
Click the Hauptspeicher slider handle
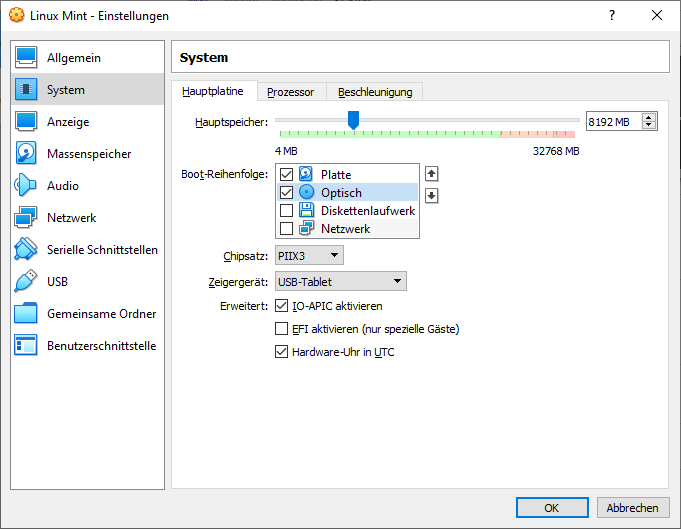pos(354,120)
